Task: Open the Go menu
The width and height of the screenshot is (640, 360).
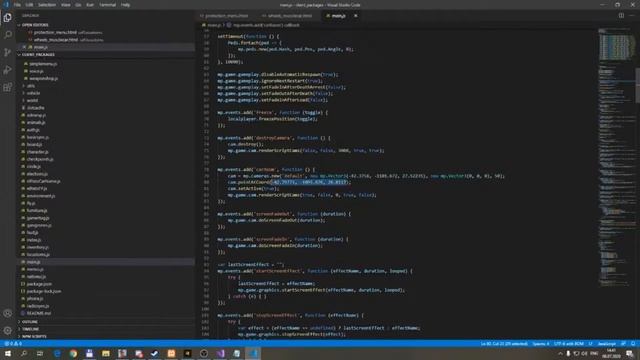Action: (x=78, y=5)
